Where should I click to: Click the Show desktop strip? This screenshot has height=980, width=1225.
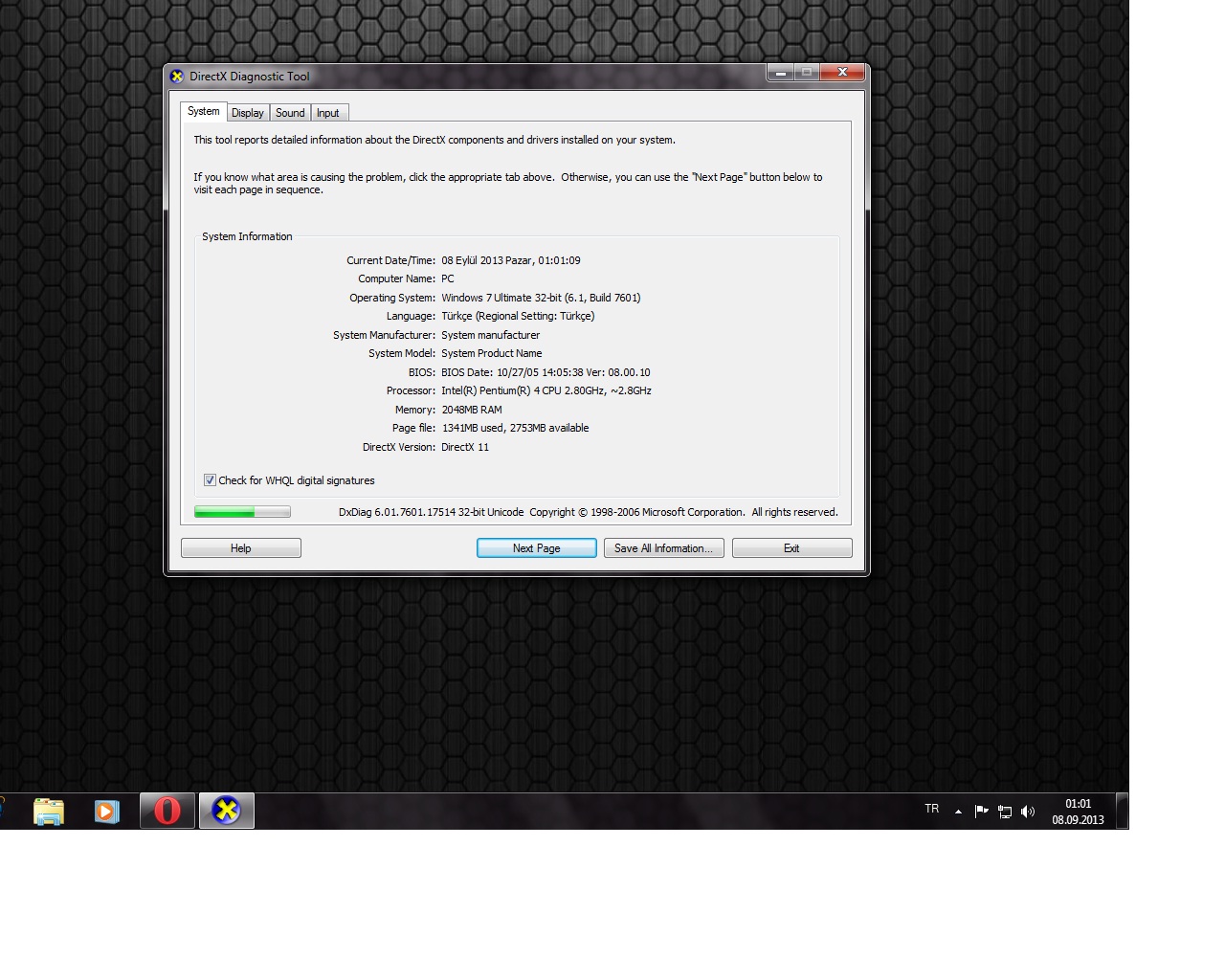pyautogui.click(x=1123, y=811)
